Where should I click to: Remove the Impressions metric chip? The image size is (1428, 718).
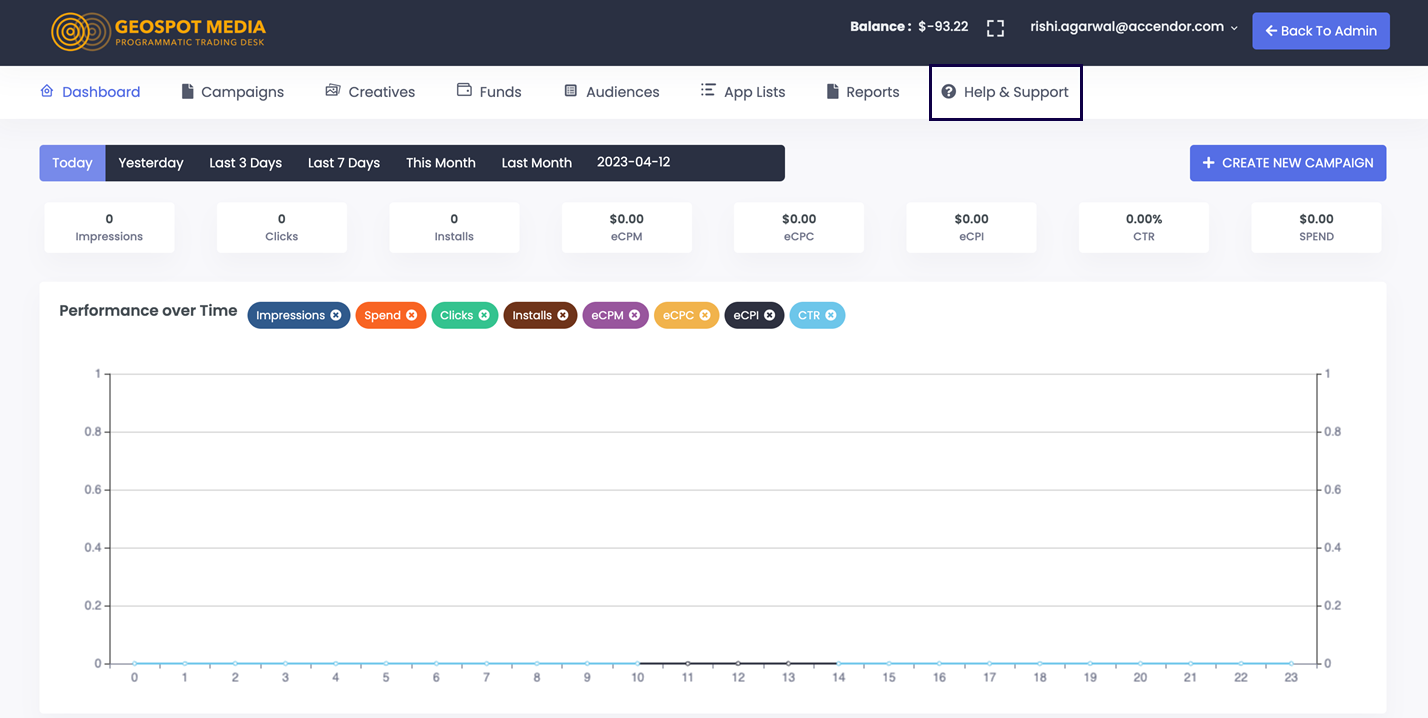(x=336, y=316)
